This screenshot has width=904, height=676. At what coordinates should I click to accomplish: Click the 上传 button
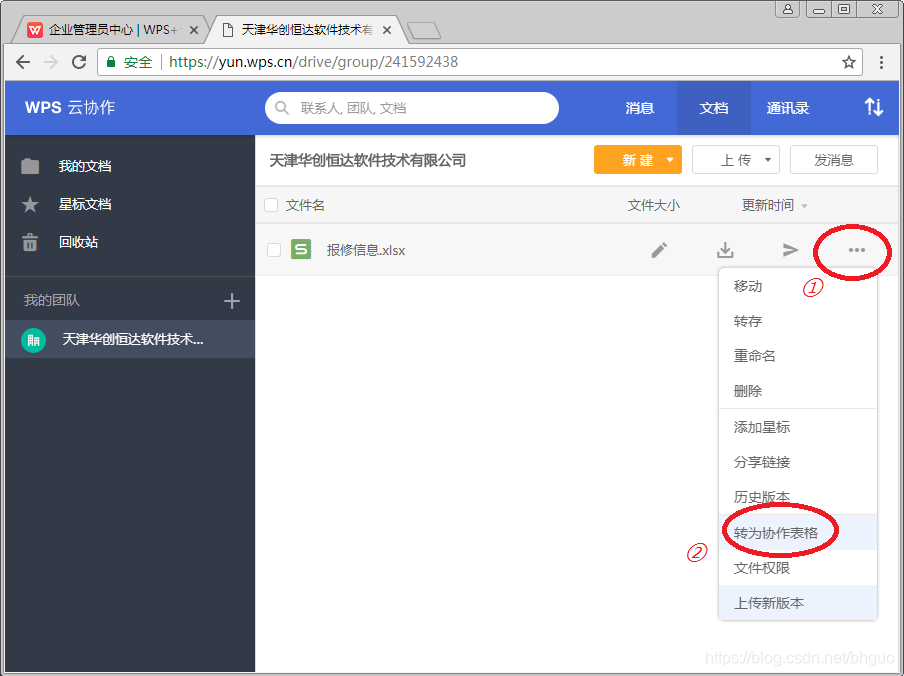click(x=736, y=160)
